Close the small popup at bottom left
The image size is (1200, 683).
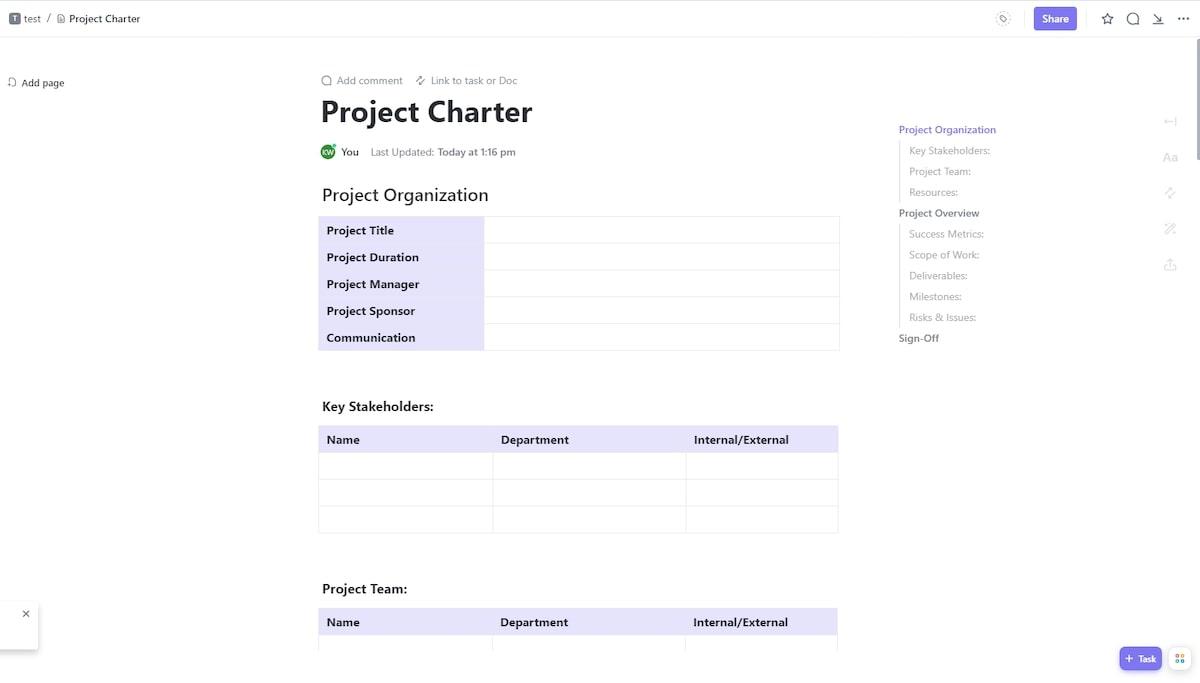[26, 614]
